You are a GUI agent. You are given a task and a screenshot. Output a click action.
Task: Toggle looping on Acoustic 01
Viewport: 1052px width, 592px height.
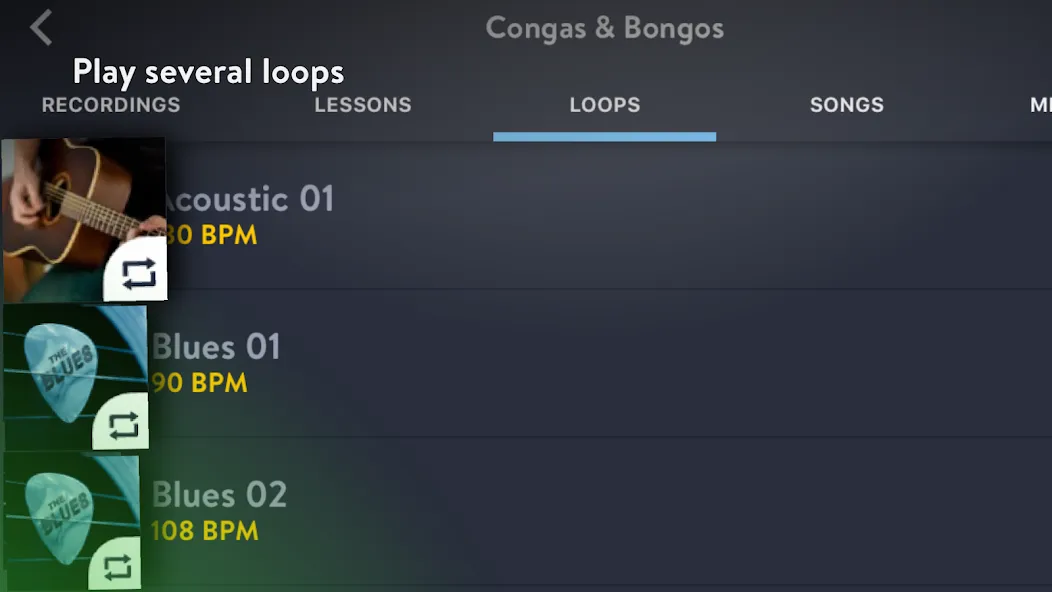tap(140, 269)
